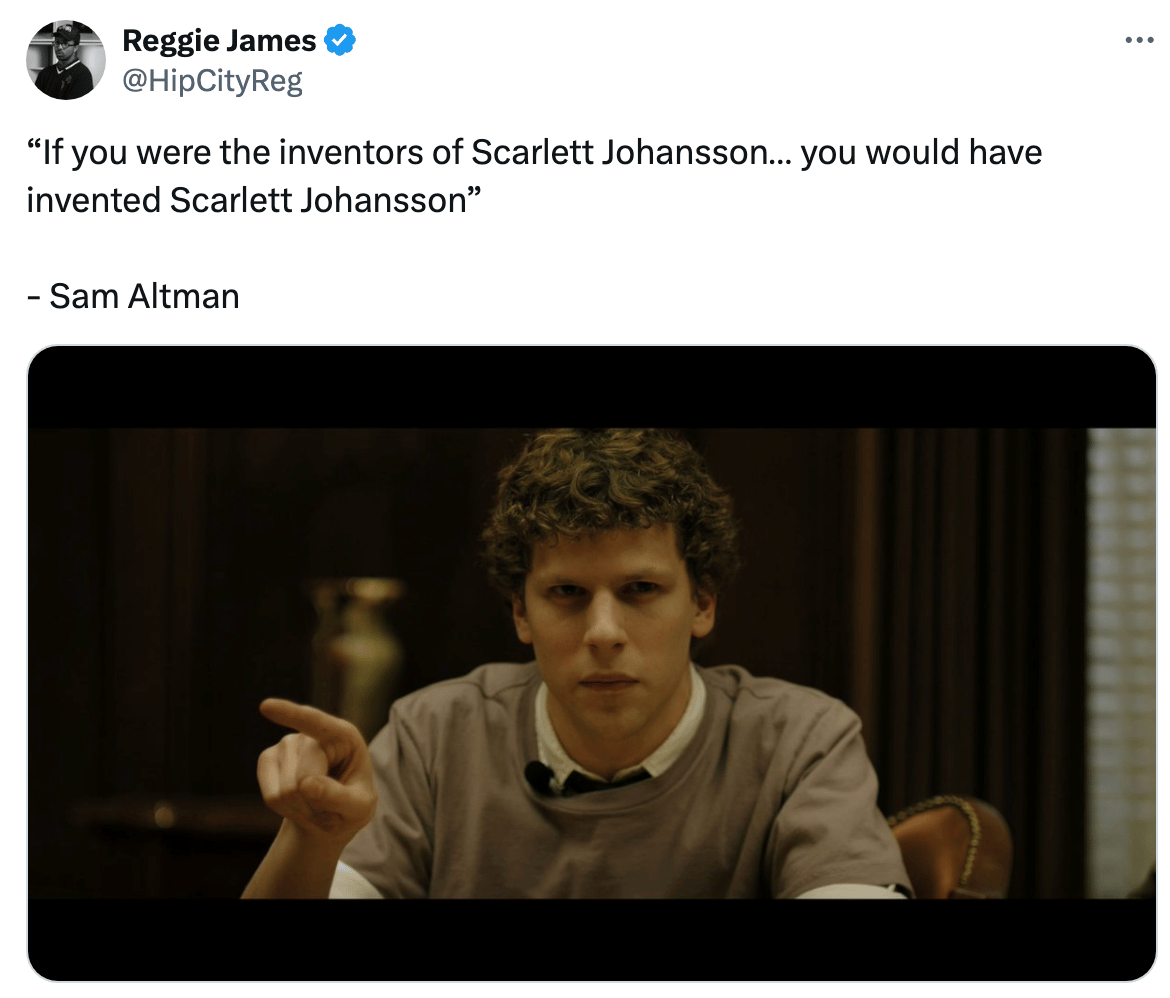The image size is (1170, 998).
Task: Open the attached movie still image
Action: pos(592,663)
